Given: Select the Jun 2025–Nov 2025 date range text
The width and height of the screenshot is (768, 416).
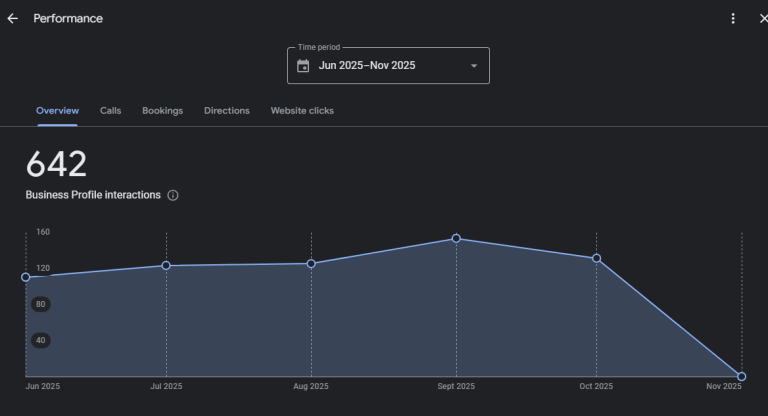Looking at the screenshot, I should [367, 66].
